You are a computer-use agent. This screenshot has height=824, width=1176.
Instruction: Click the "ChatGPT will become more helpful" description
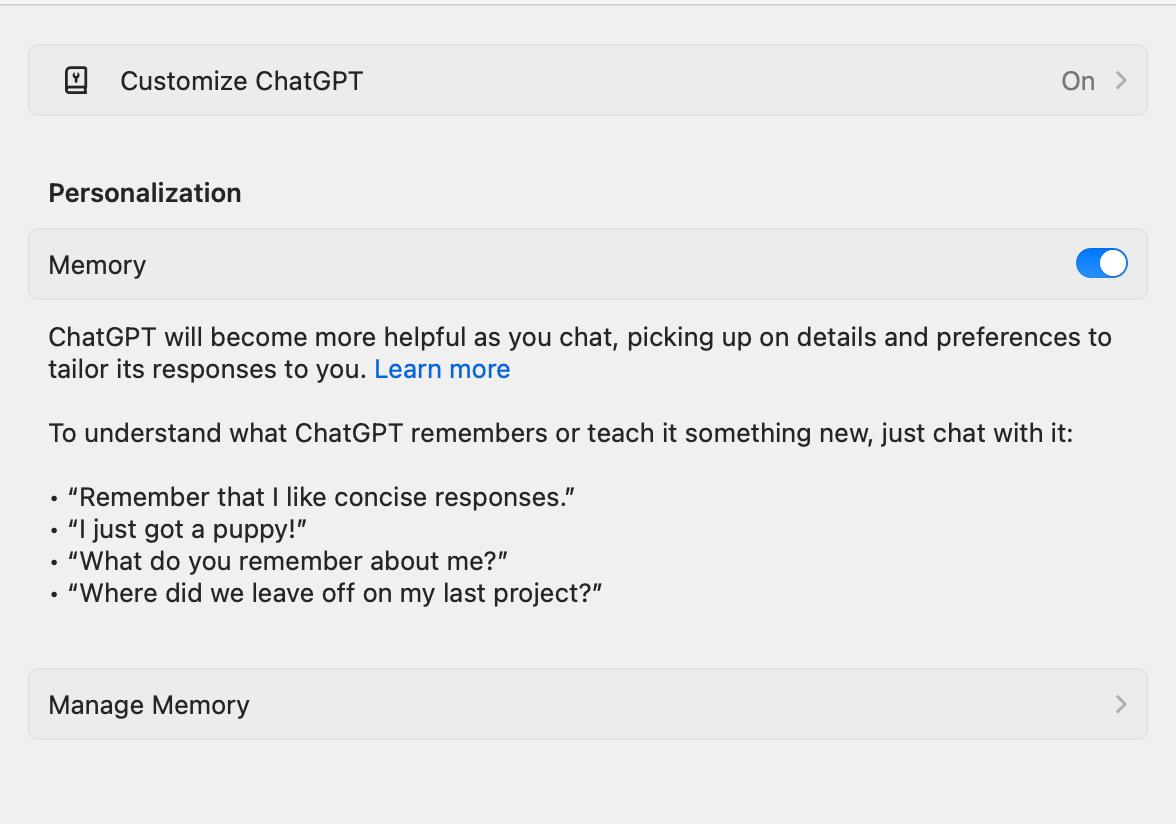[580, 338]
